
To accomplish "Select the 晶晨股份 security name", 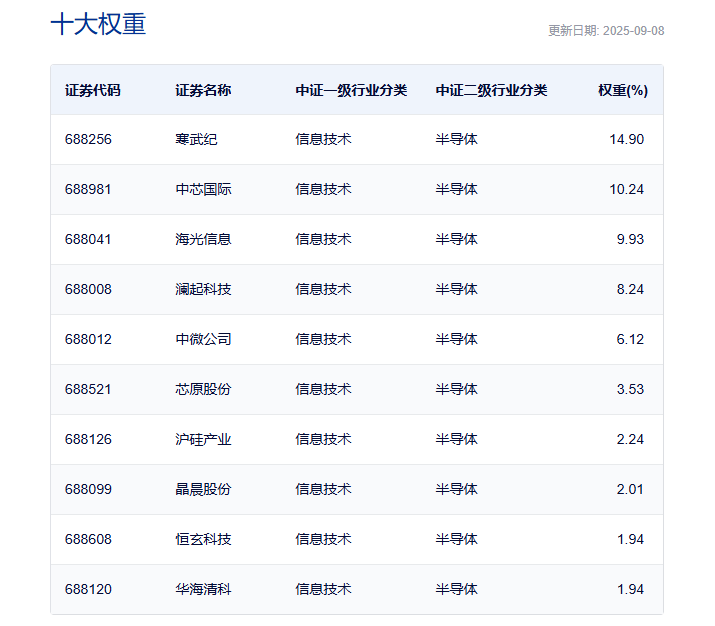I will click(203, 489).
